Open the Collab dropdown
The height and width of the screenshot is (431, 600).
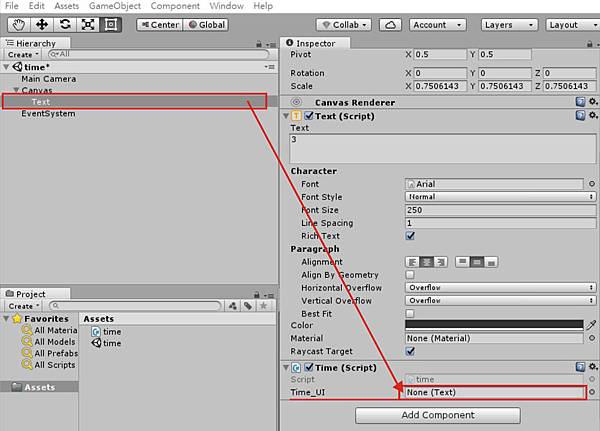[x=344, y=25]
